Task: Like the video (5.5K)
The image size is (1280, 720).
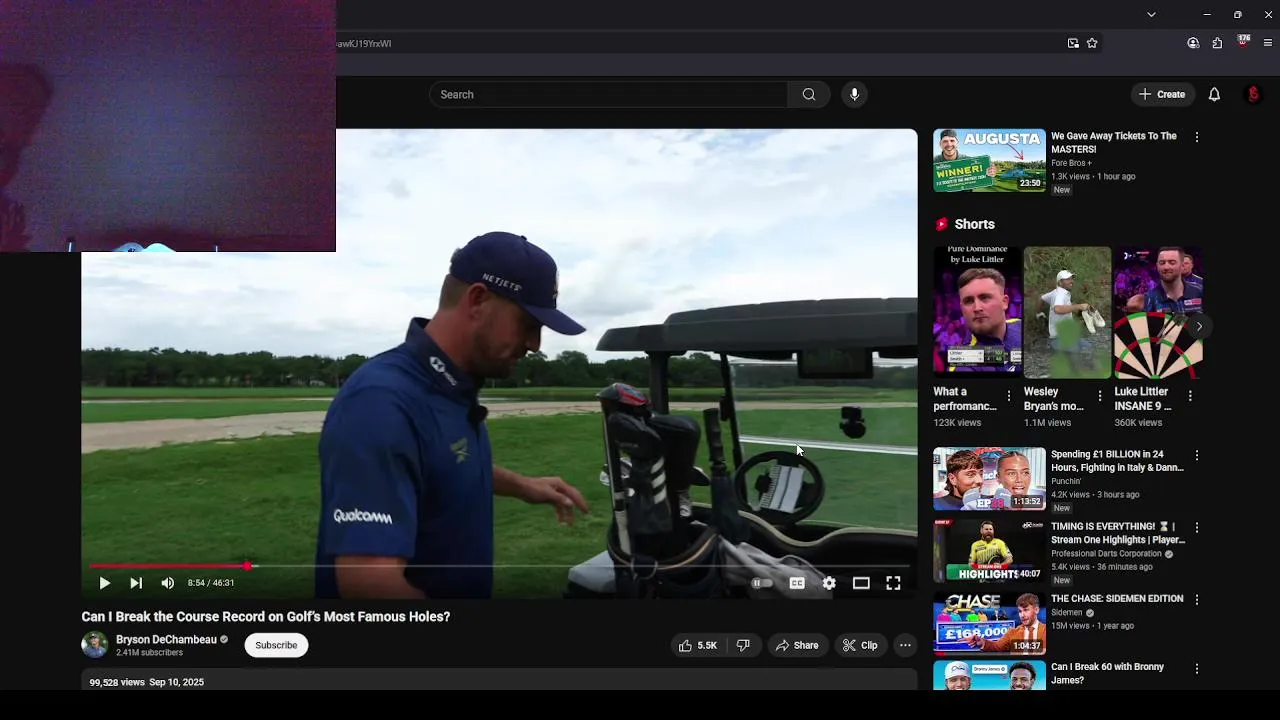Action: 698,645
